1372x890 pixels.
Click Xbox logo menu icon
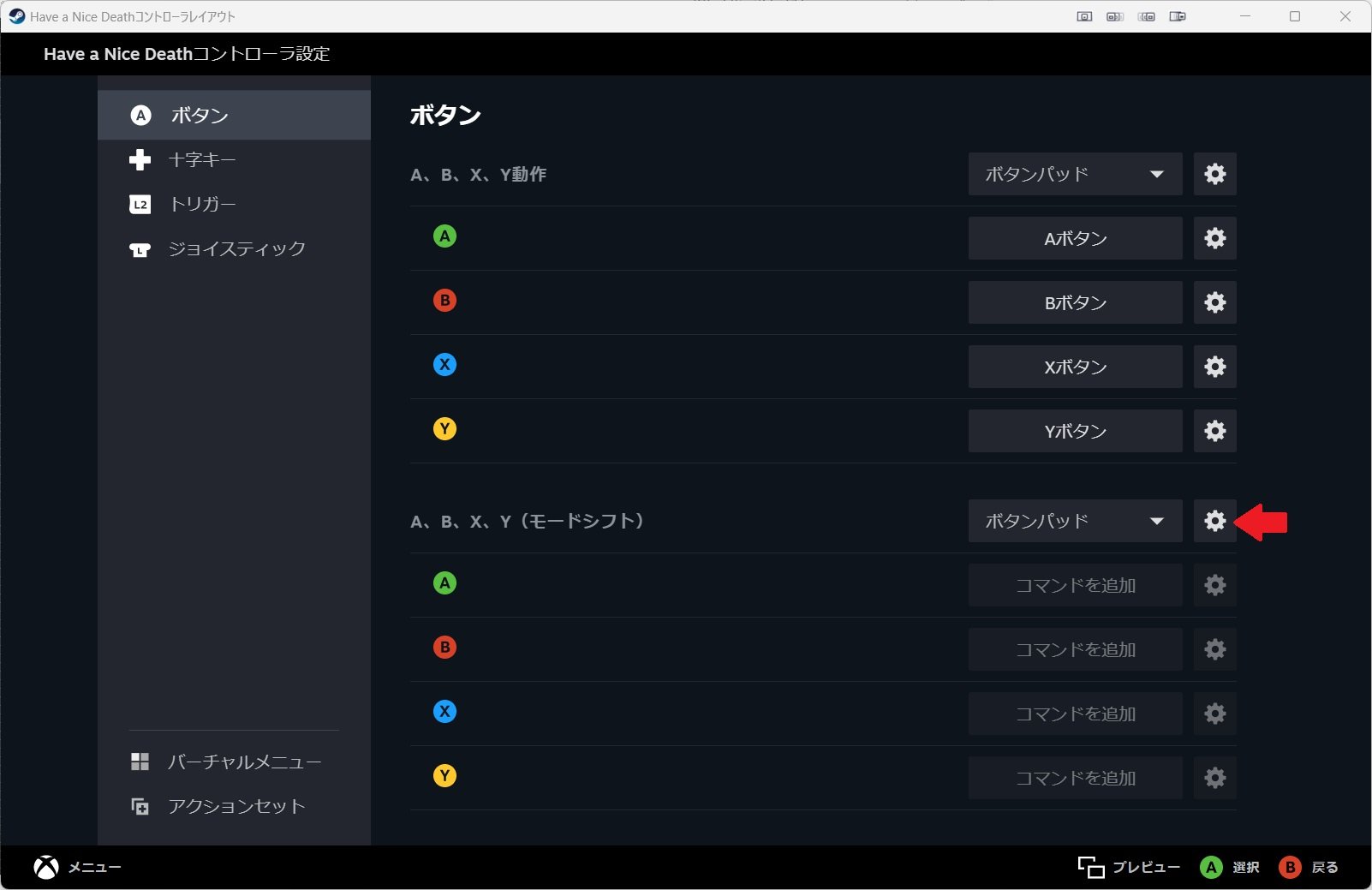46,868
